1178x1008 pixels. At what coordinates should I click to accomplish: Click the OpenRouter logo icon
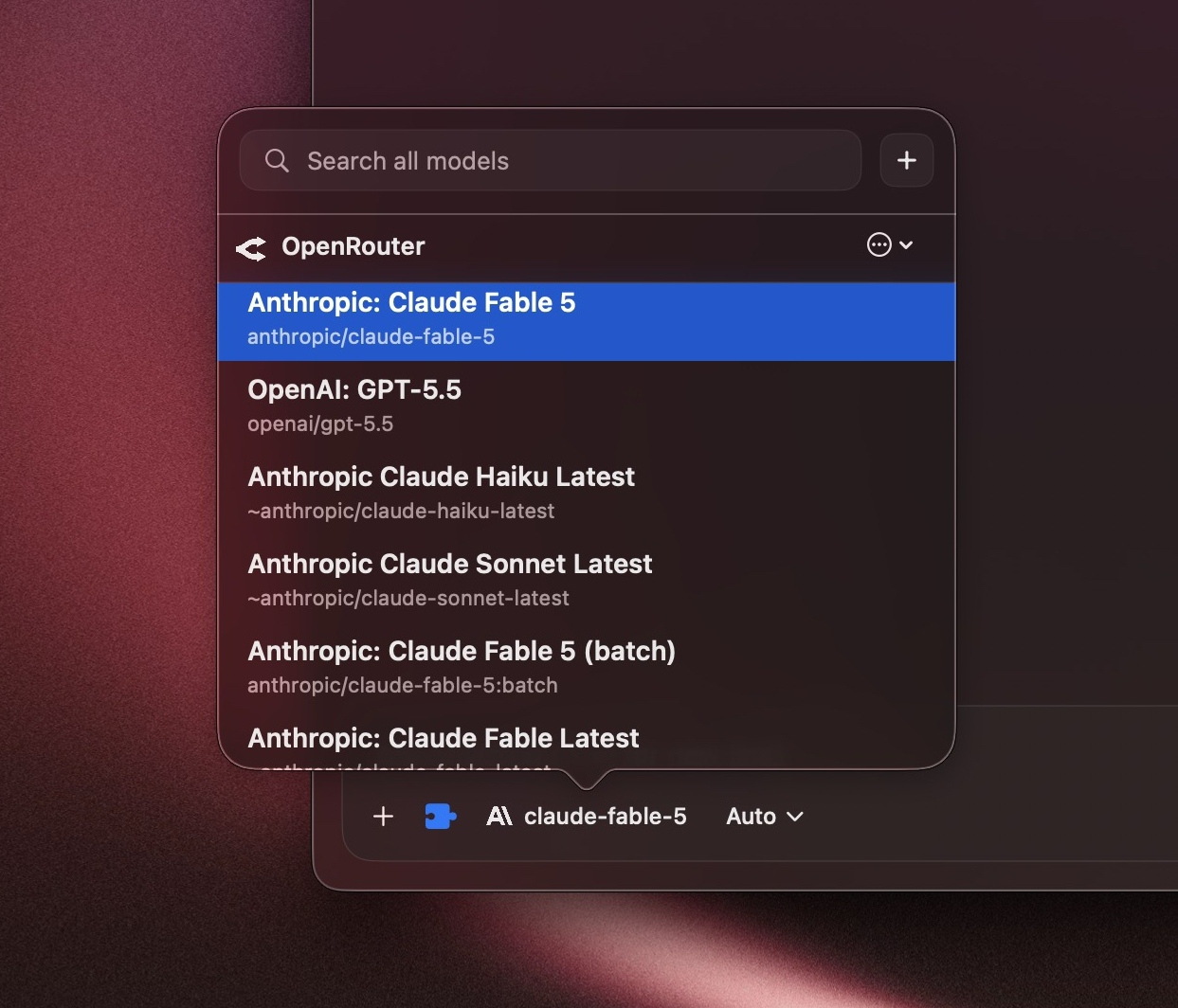251,248
